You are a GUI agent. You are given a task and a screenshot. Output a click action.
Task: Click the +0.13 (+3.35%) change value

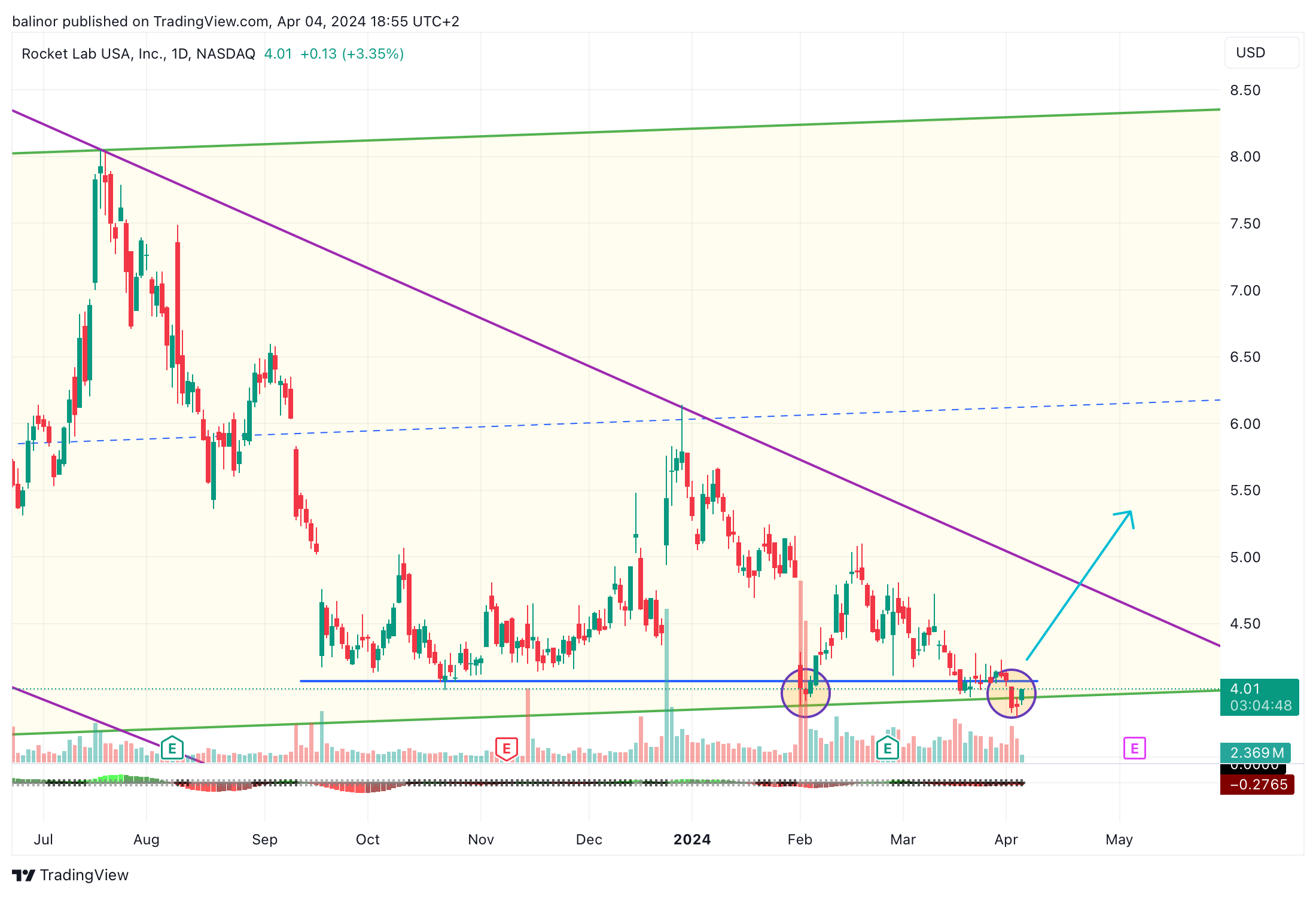[x=352, y=54]
